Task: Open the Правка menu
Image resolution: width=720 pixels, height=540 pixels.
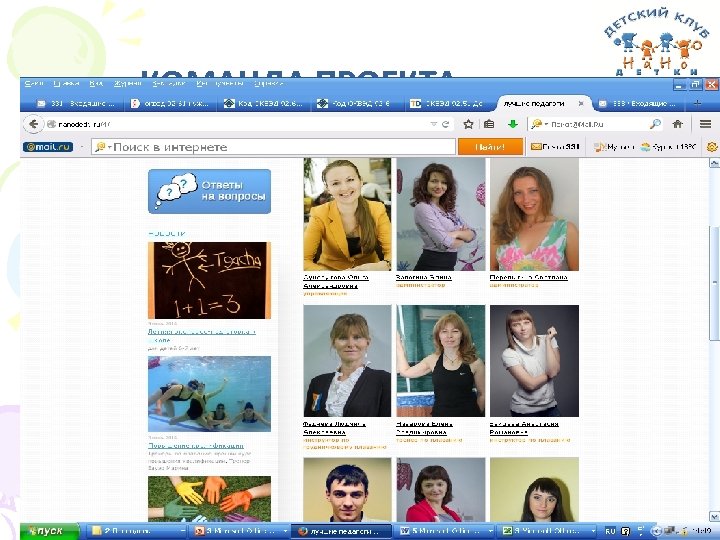Action: (x=66, y=84)
